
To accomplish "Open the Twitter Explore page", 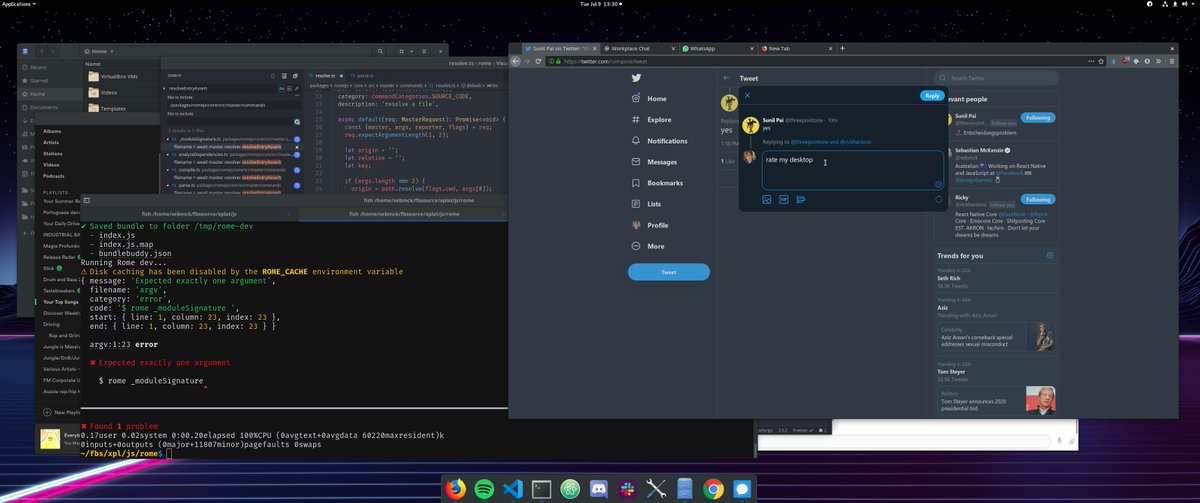I will tap(652, 120).
